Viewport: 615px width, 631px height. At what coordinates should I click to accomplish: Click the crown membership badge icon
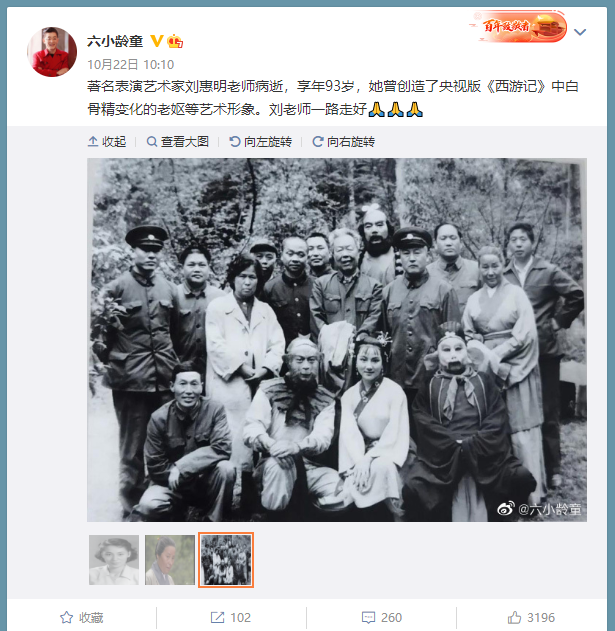[x=175, y=41]
